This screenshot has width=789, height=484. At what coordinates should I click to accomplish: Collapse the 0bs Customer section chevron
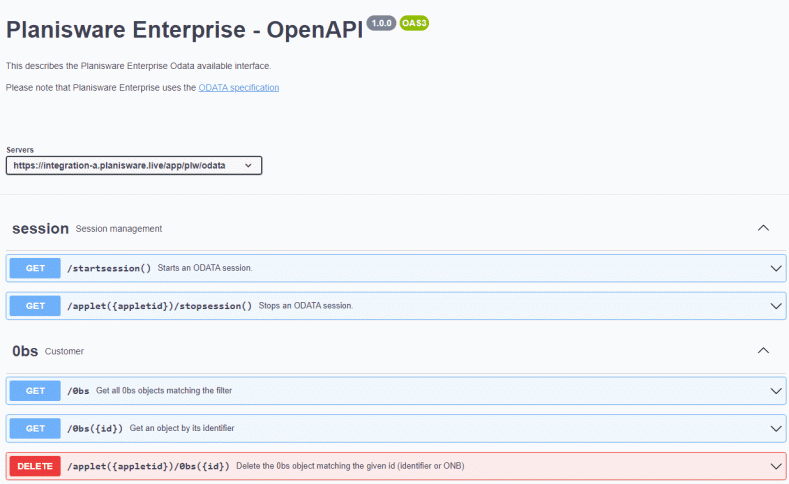coord(763,350)
